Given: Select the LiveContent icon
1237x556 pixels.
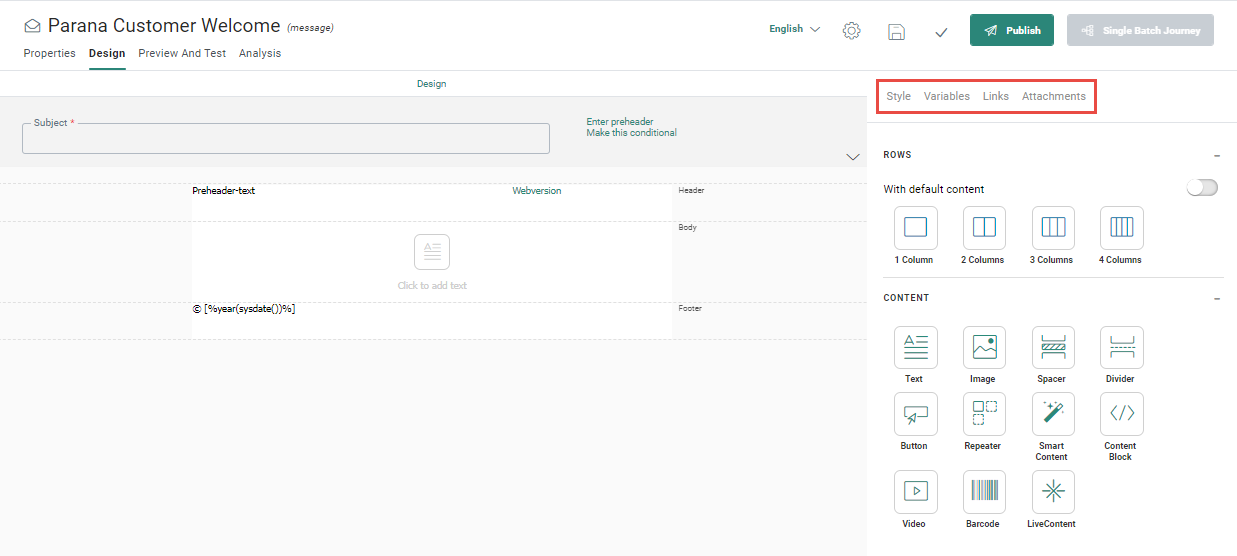Looking at the screenshot, I should point(1052,491).
